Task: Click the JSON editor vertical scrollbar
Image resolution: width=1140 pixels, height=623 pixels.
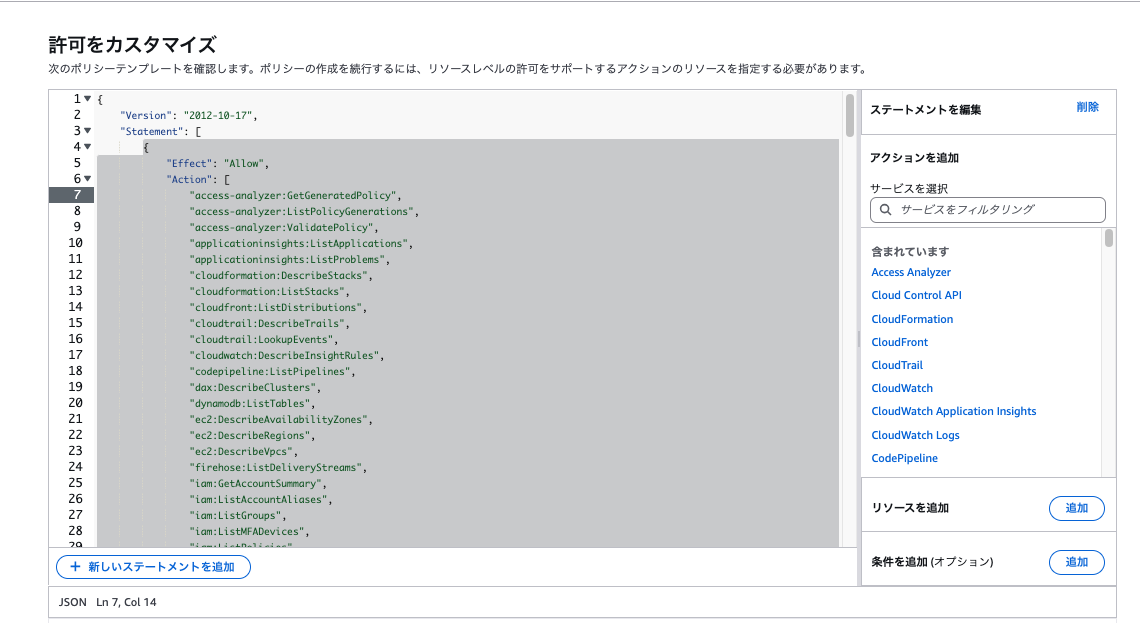Action: 849,116
